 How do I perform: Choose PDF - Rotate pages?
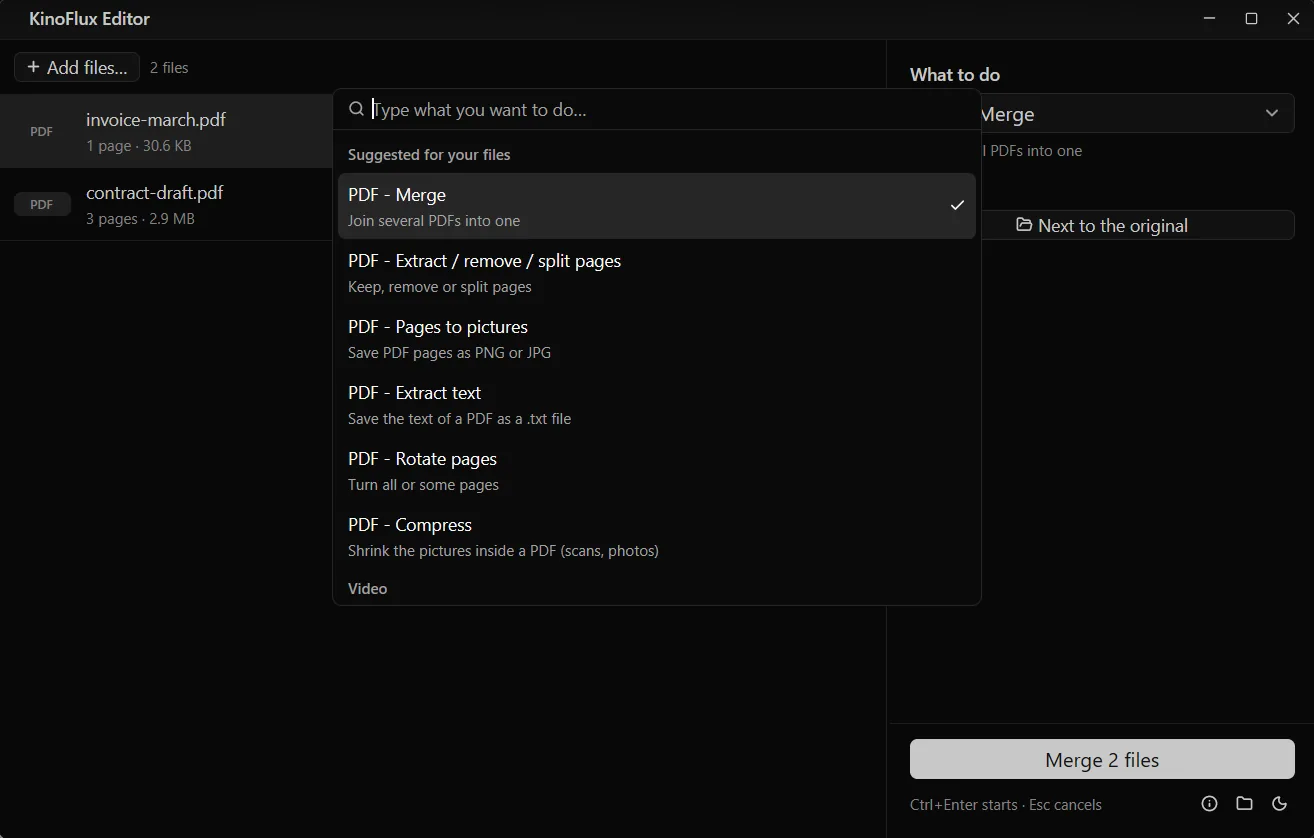click(x=657, y=470)
